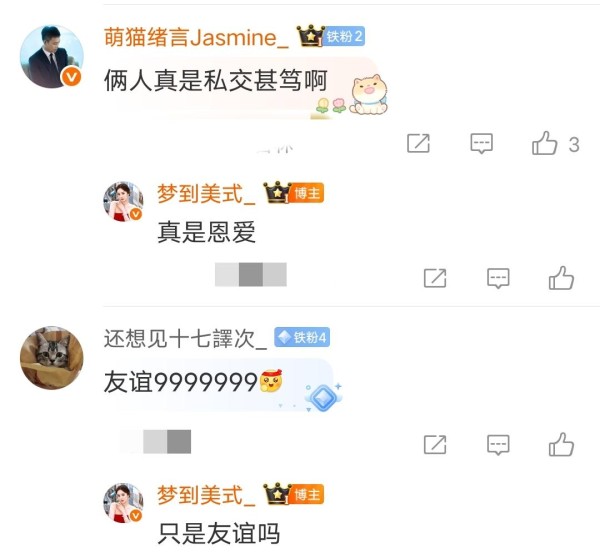The width and height of the screenshot is (600, 553).
Task: Like 萌猫绪言Jasmine_'s comment with 3 likes
Action: click(x=544, y=143)
